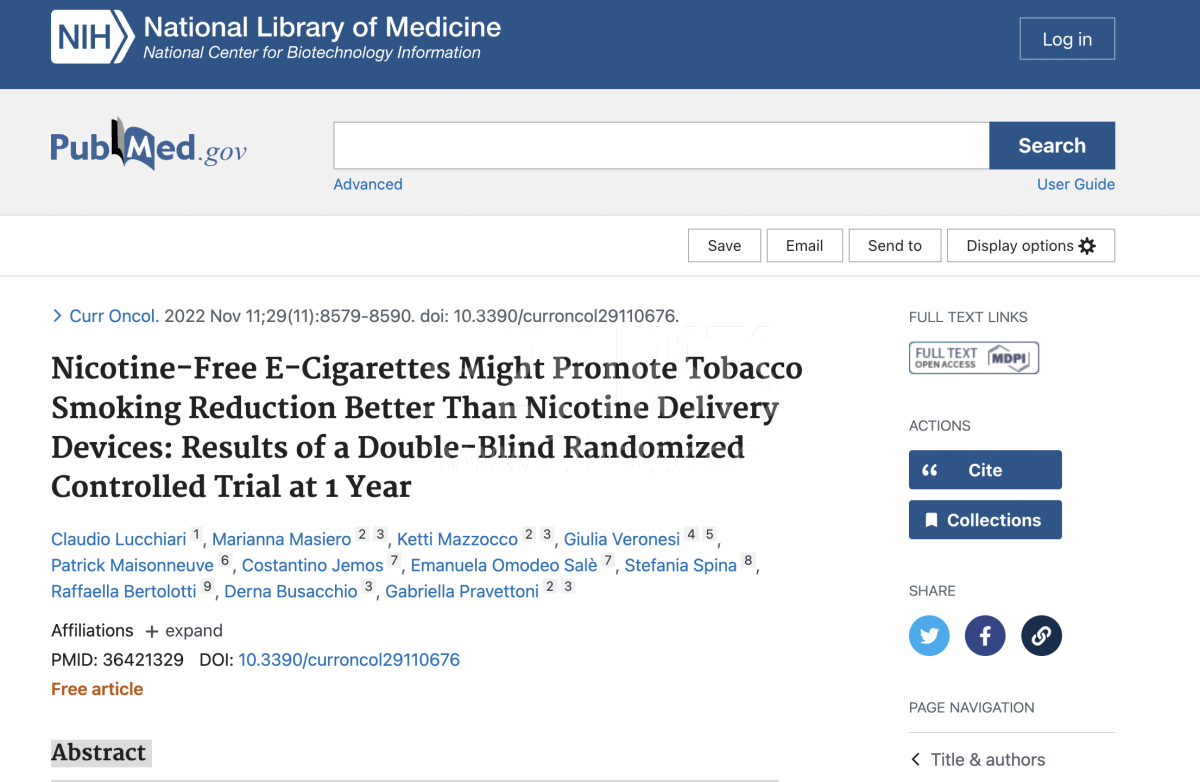Open the MDPI full text open access badge
Viewport: 1200px width, 782px height.
pyautogui.click(x=974, y=357)
